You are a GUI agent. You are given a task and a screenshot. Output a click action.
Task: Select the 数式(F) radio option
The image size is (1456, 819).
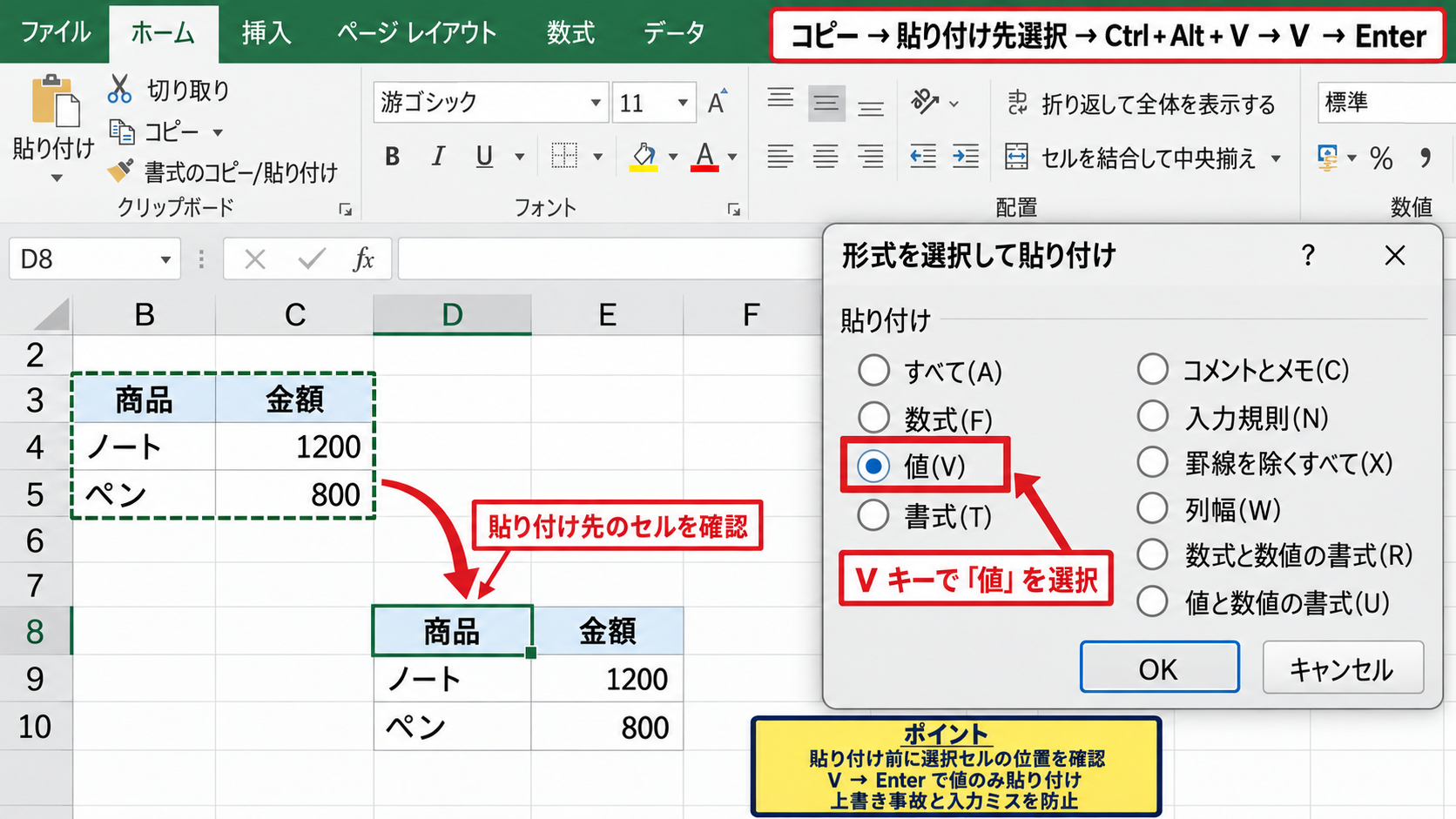[x=873, y=418]
